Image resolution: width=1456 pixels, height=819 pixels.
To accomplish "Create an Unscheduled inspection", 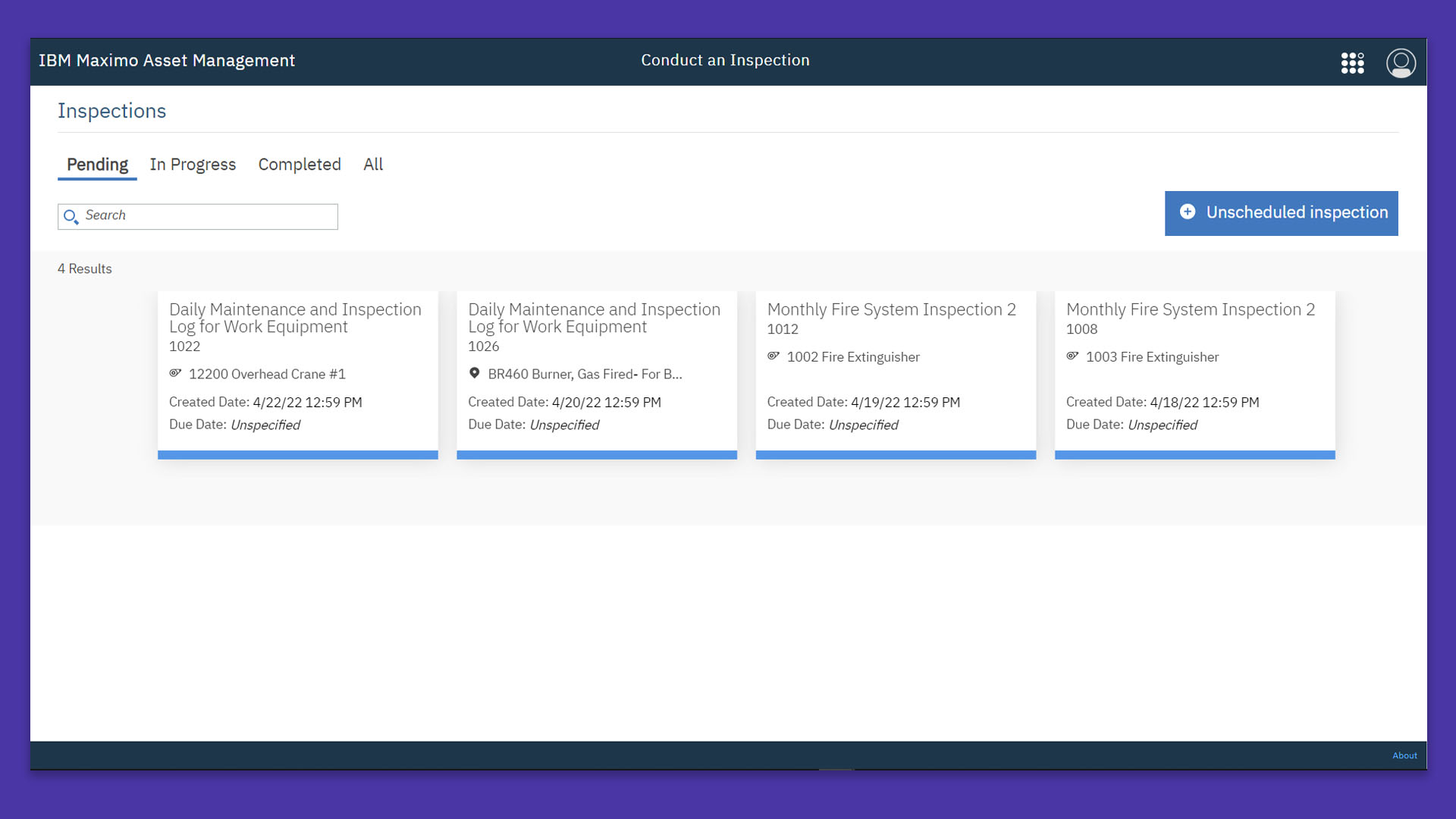I will pos(1281,213).
